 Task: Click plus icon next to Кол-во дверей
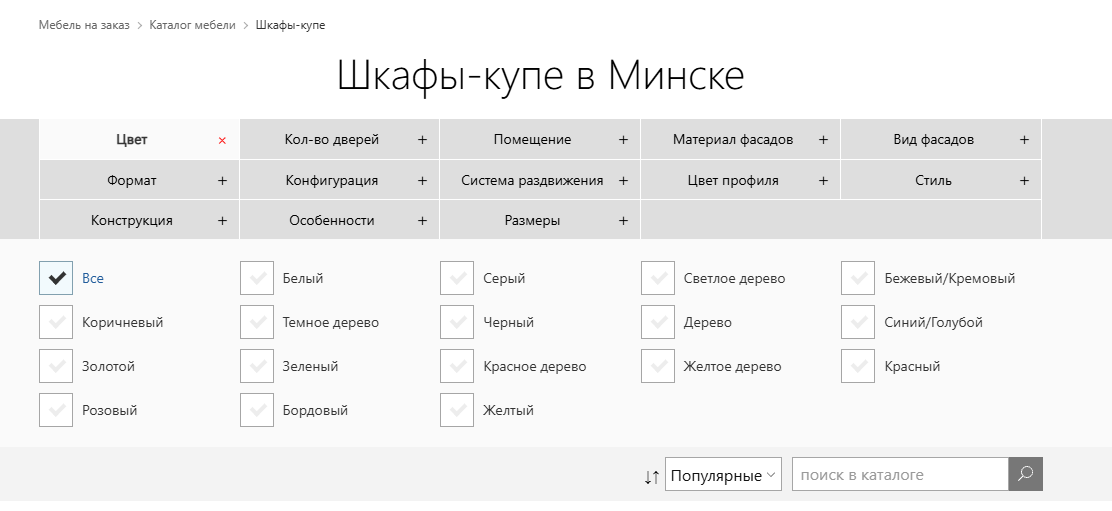(x=422, y=140)
